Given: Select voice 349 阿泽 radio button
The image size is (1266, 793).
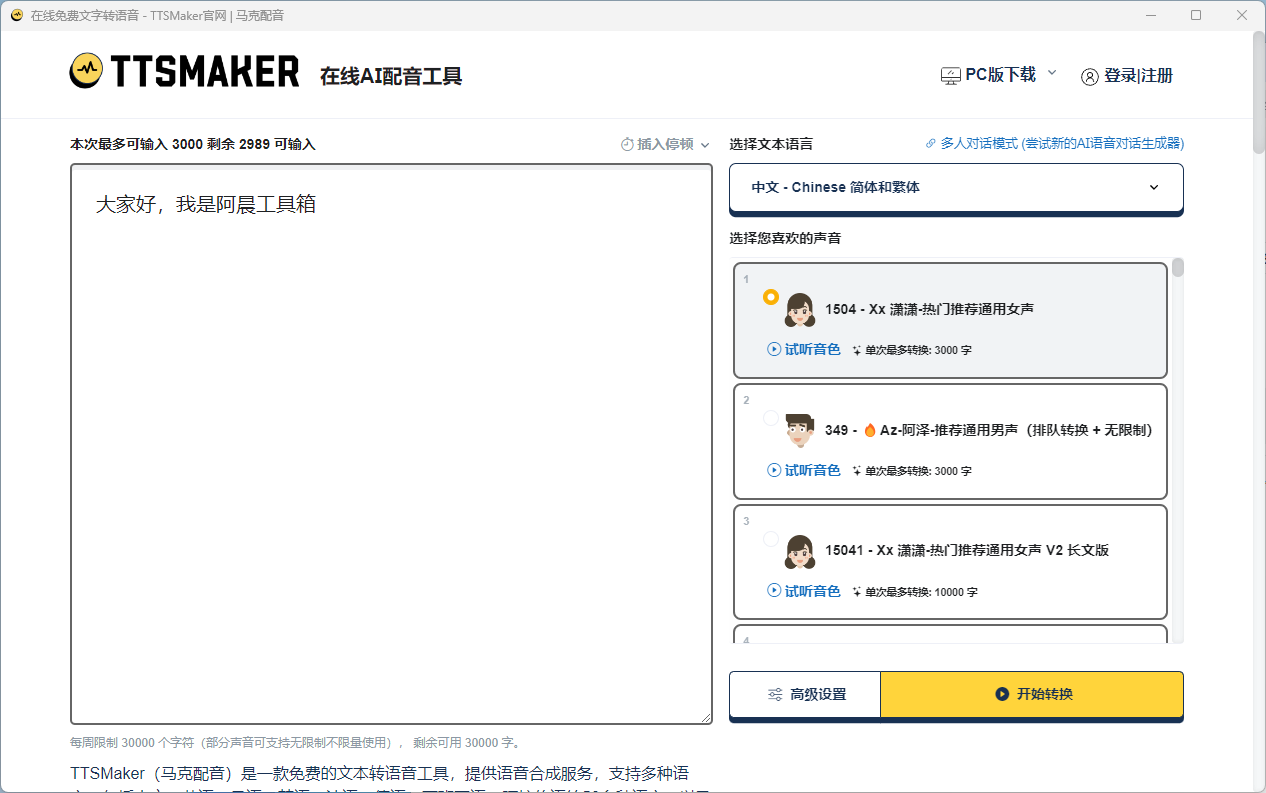Looking at the screenshot, I should click(x=771, y=418).
